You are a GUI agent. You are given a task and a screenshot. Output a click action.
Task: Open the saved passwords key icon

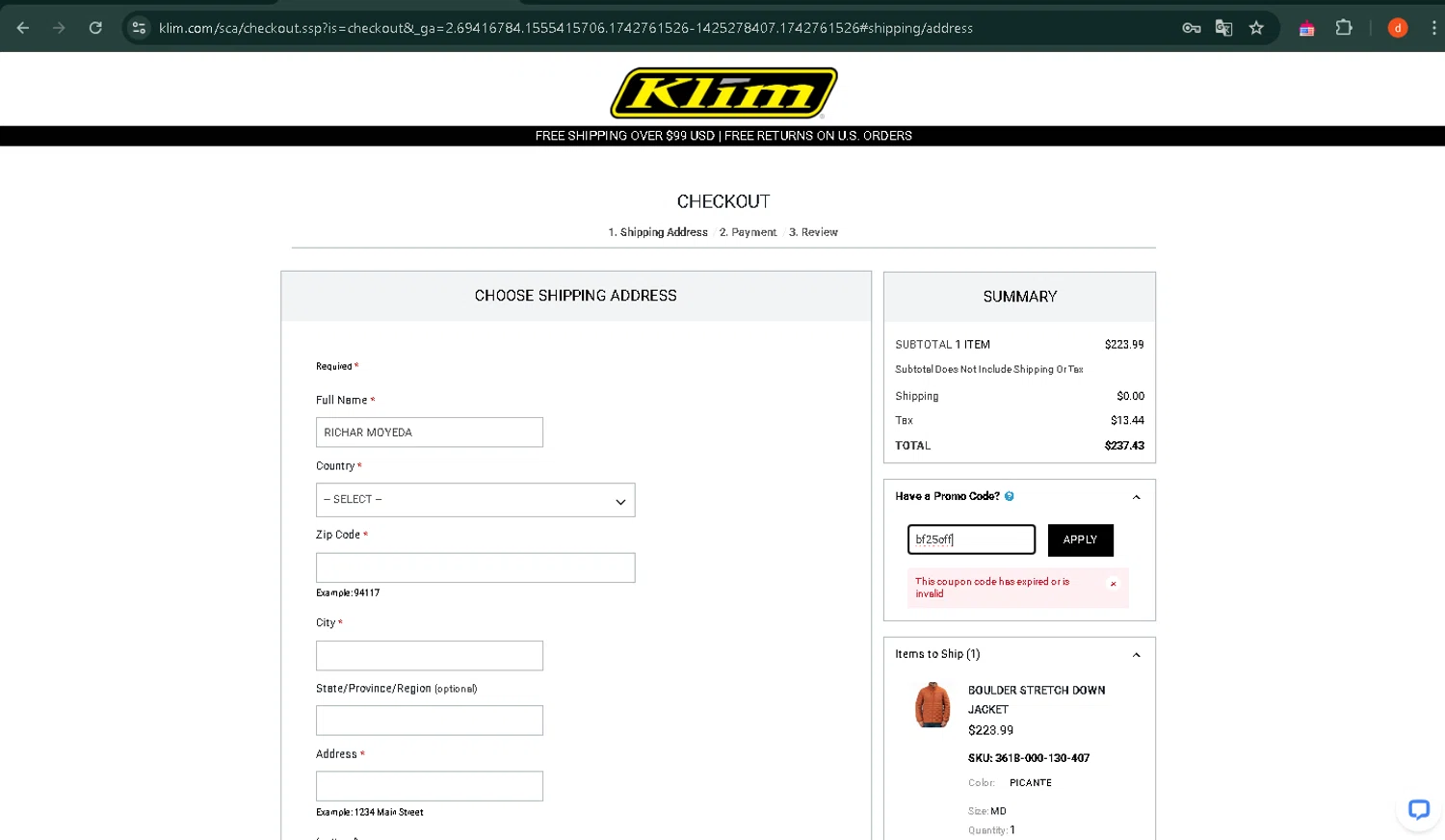(1192, 28)
